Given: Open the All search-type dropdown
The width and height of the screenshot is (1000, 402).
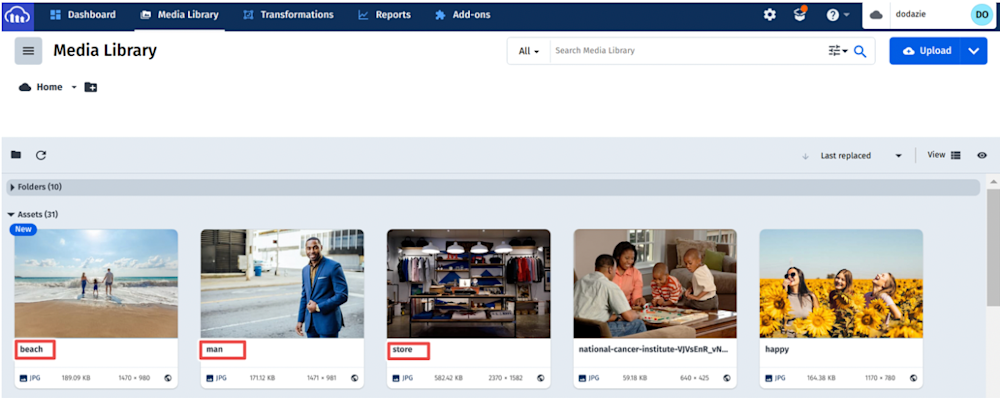Looking at the screenshot, I should pos(529,51).
